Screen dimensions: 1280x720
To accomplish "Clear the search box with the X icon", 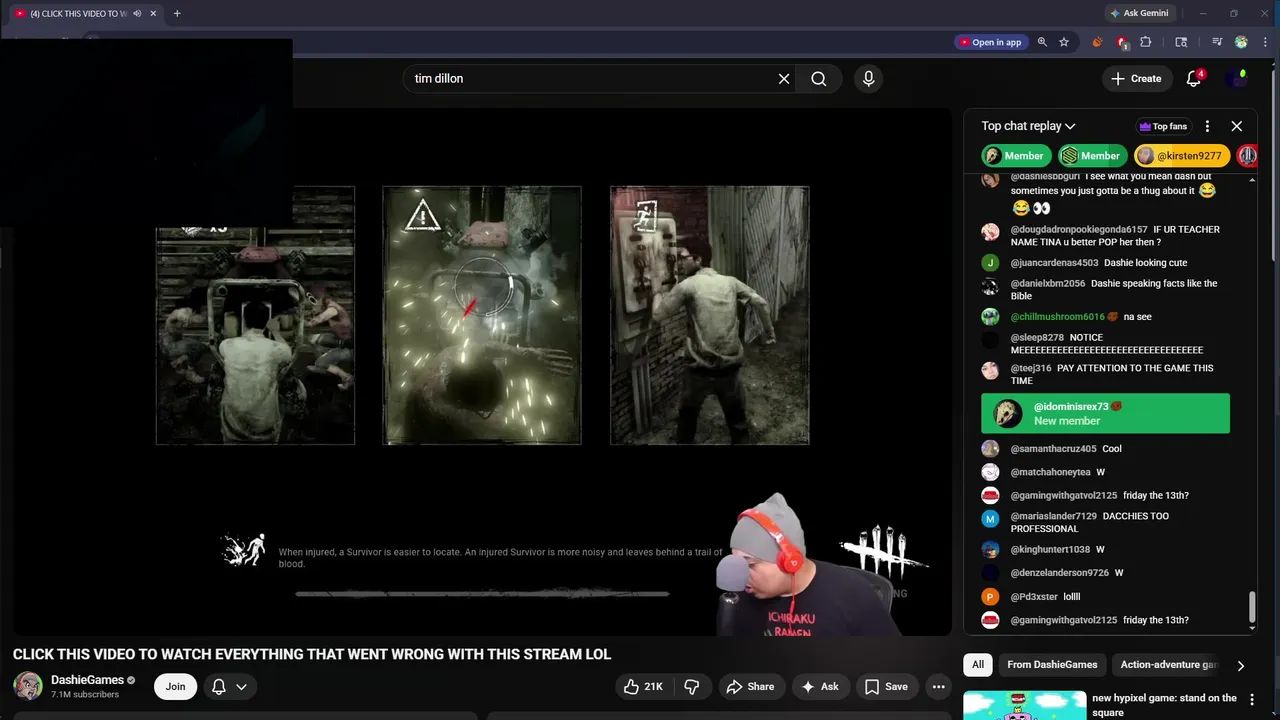I will [784, 79].
